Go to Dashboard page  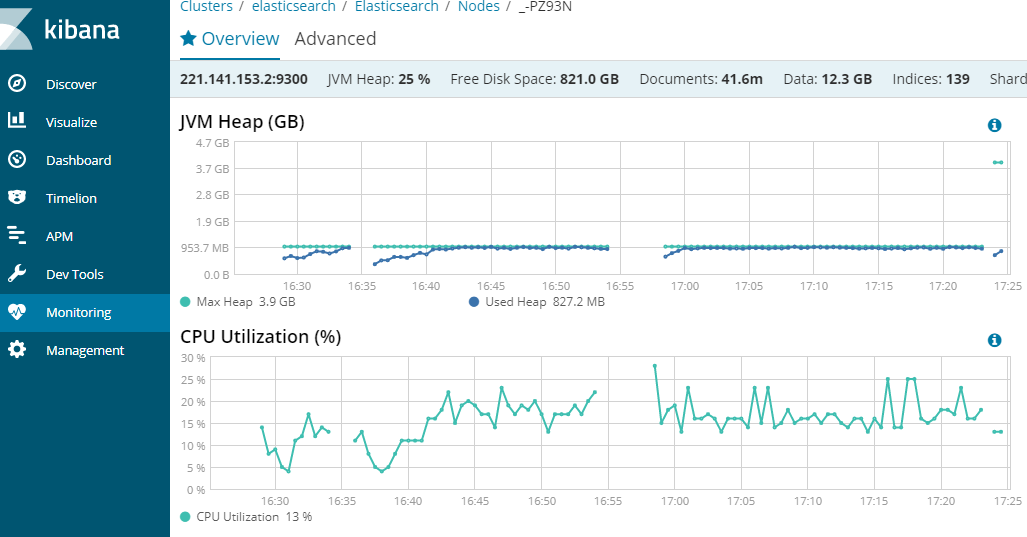(x=79, y=160)
